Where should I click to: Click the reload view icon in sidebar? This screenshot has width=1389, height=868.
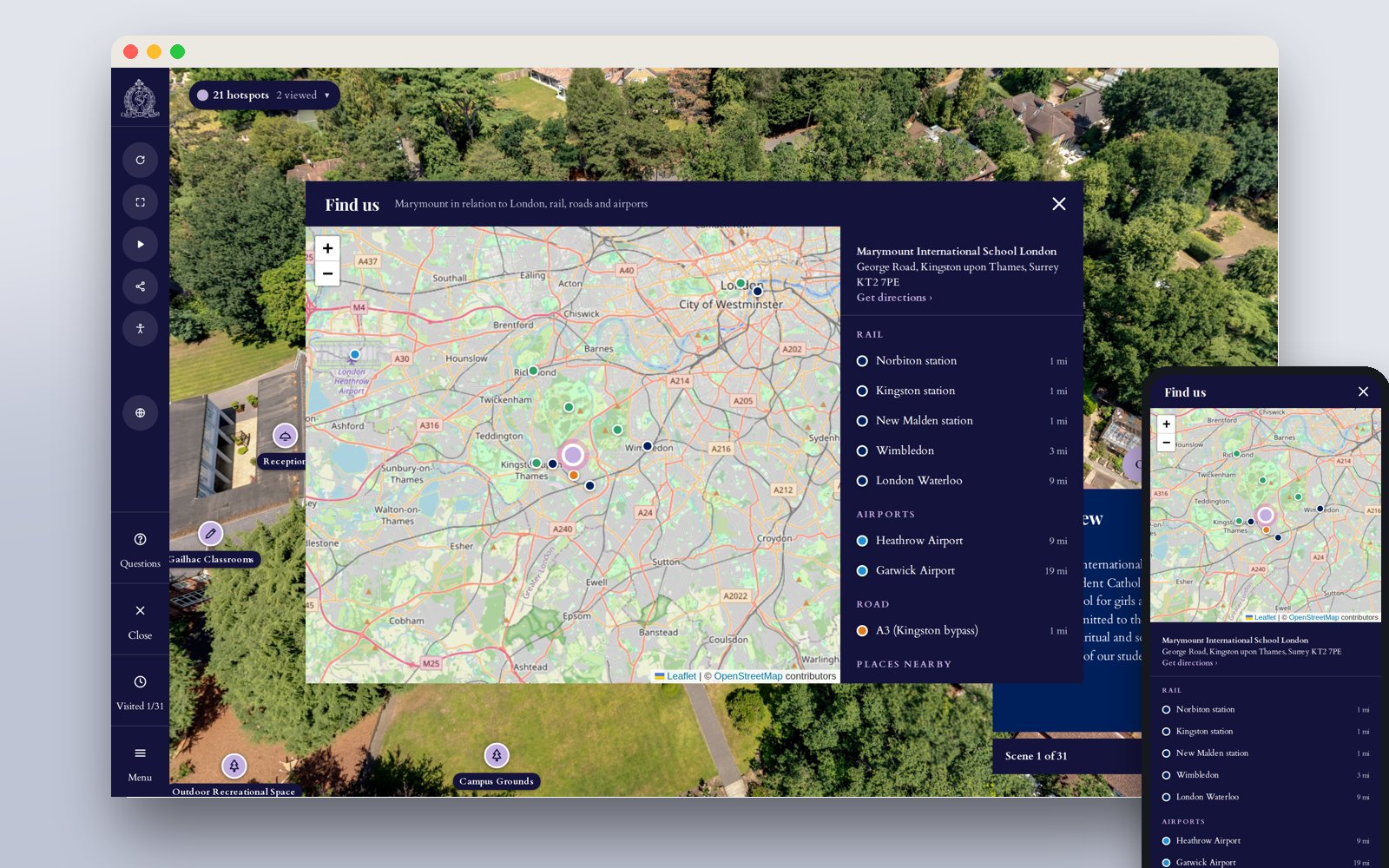[x=140, y=160]
